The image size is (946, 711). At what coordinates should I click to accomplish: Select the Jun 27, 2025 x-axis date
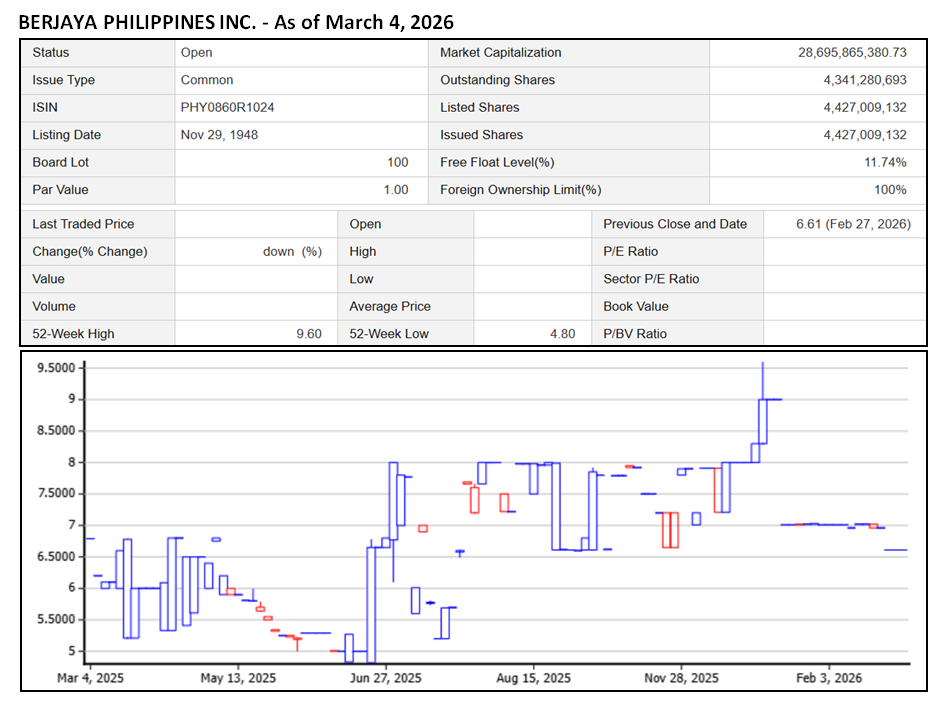[x=385, y=678]
